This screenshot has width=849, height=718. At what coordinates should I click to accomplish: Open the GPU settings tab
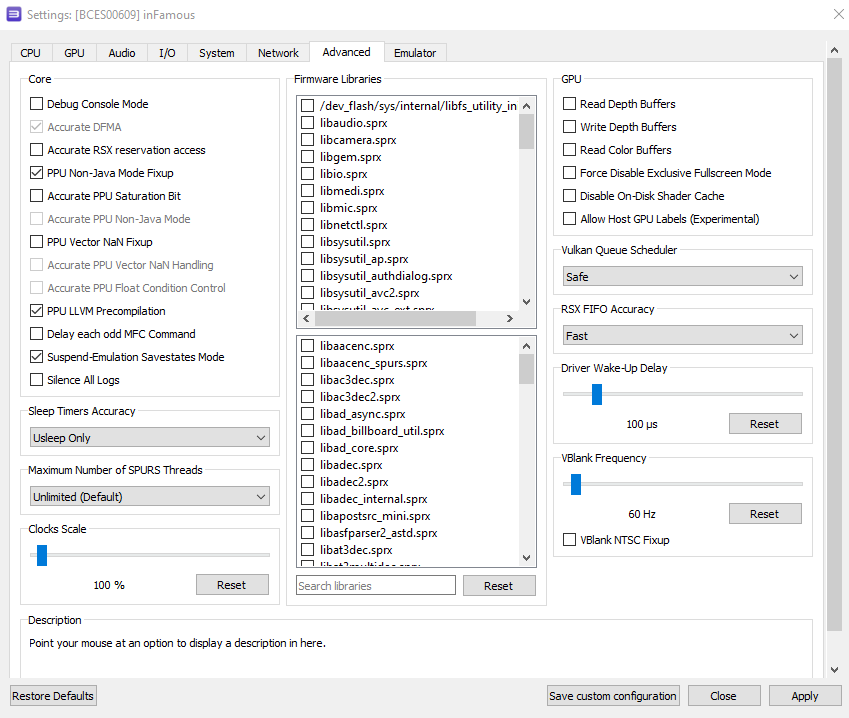tap(74, 53)
